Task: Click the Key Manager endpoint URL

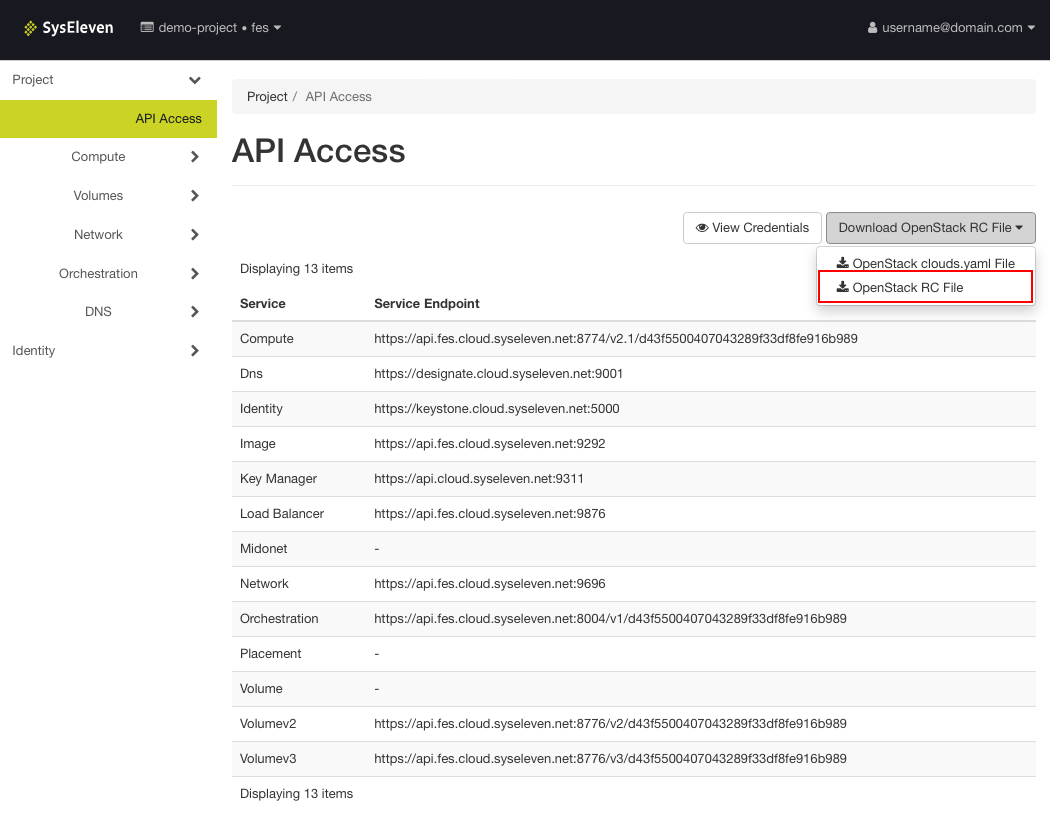Action: click(479, 478)
